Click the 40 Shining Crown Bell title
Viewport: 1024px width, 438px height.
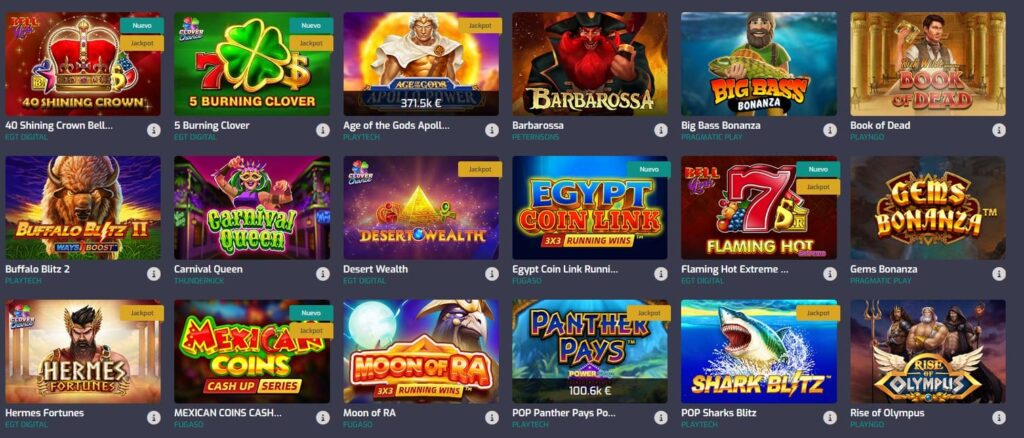pyautogui.click(x=59, y=125)
